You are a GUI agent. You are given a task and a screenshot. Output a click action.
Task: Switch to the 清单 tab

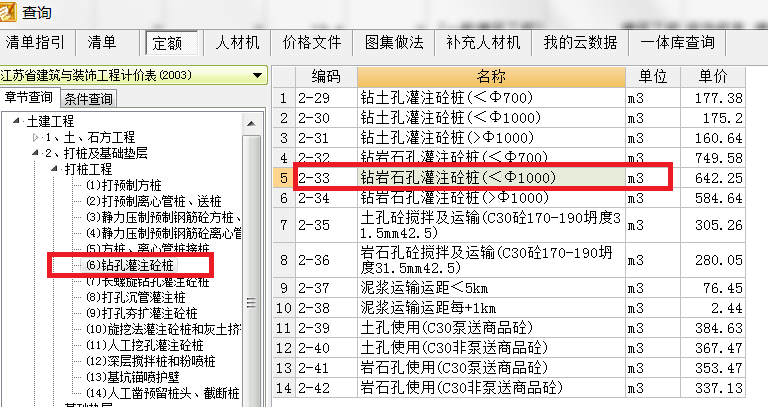coord(102,43)
